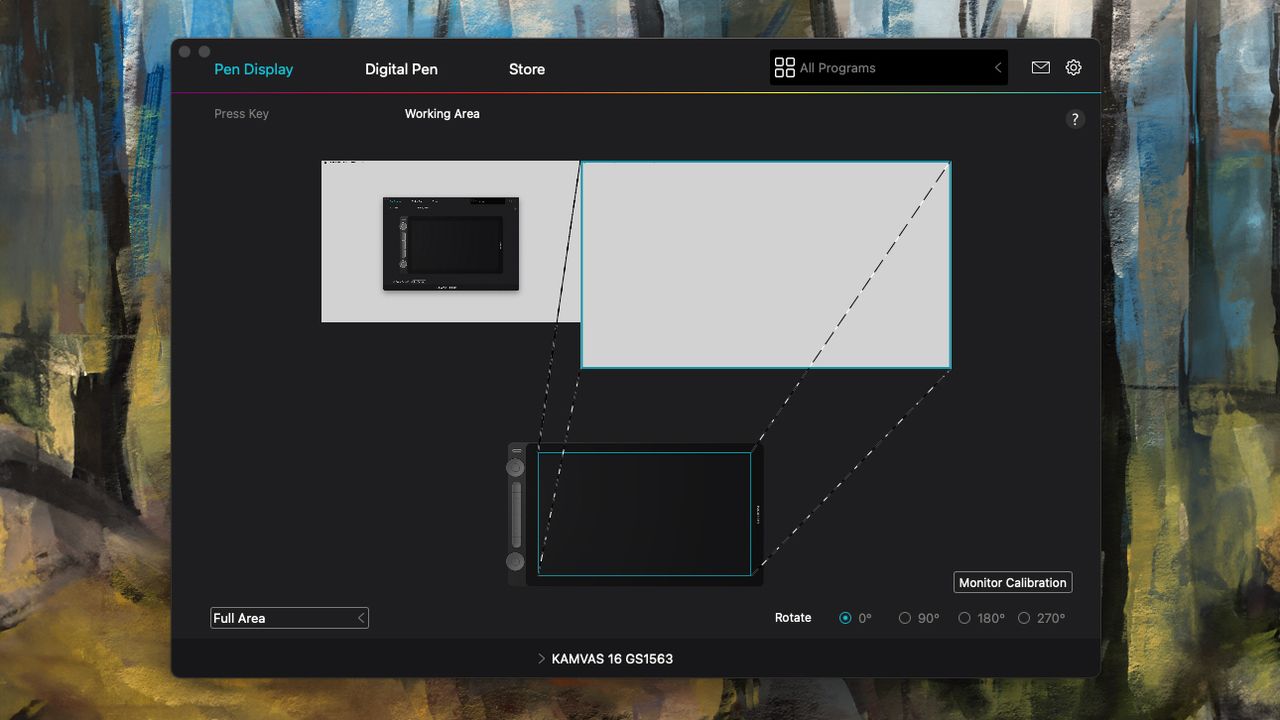Select the Working Area sub-tab
Viewport: 1280px width, 720px height.
coord(442,114)
